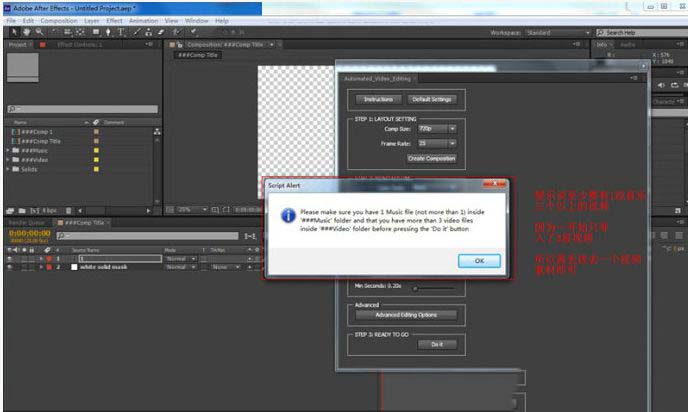Open the File menu

pos(11,21)
